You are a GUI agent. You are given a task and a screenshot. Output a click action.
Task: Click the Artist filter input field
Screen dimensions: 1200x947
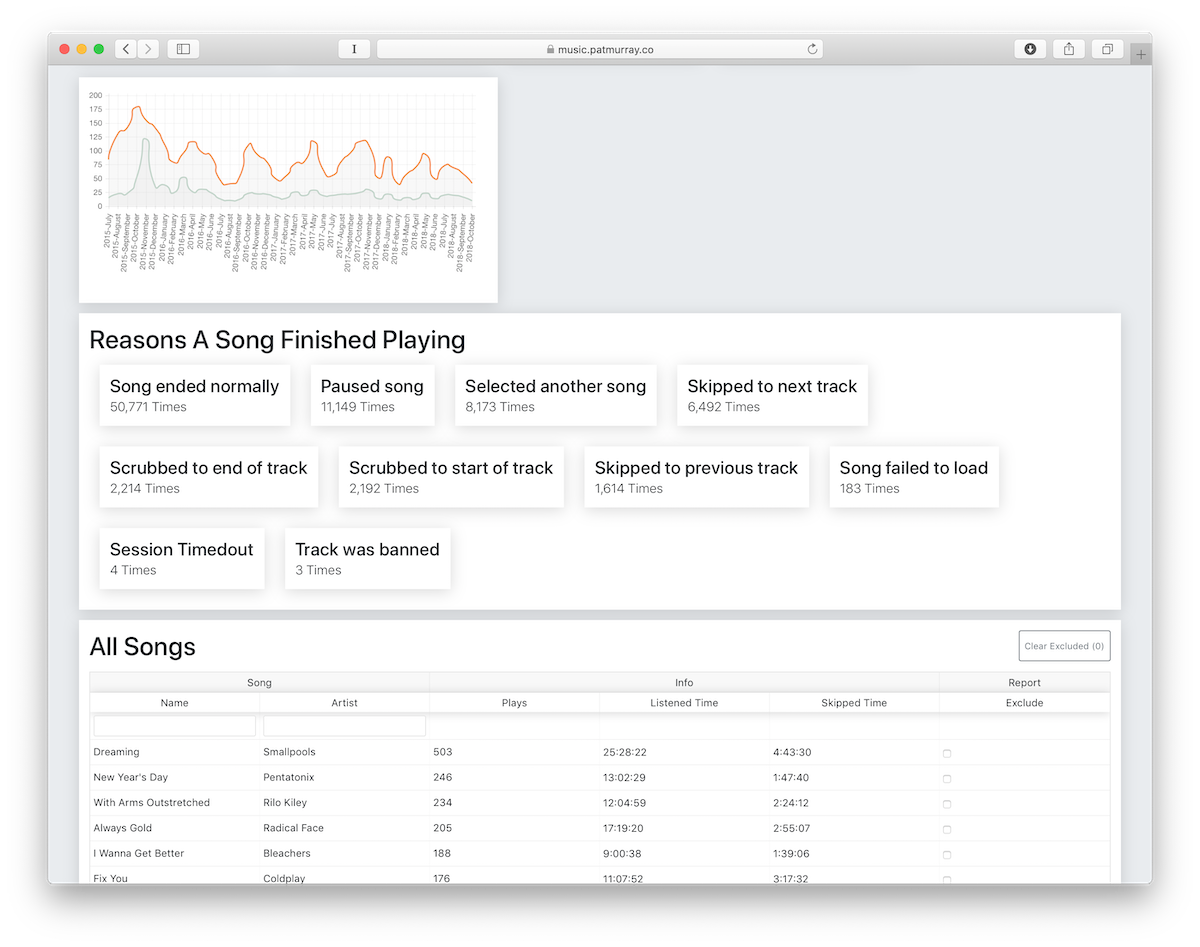[343, 725]
